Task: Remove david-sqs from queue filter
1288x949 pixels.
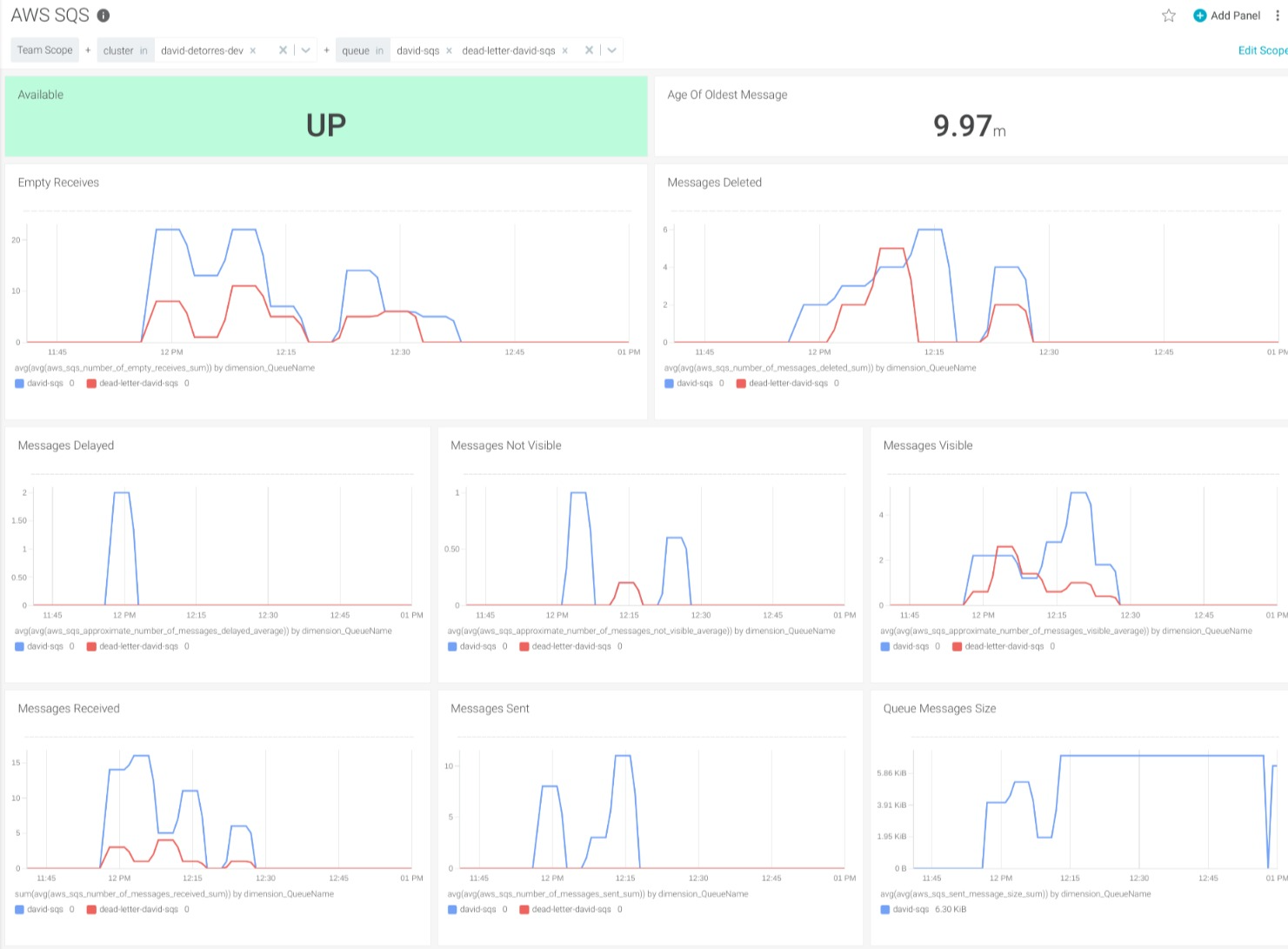Action: 449,50
